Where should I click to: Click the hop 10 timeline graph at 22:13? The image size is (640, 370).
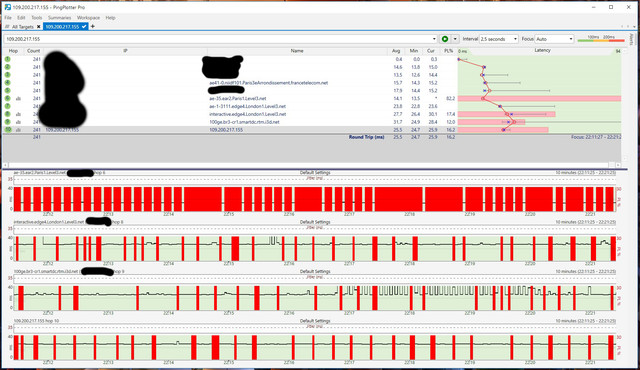pos(108,347)
